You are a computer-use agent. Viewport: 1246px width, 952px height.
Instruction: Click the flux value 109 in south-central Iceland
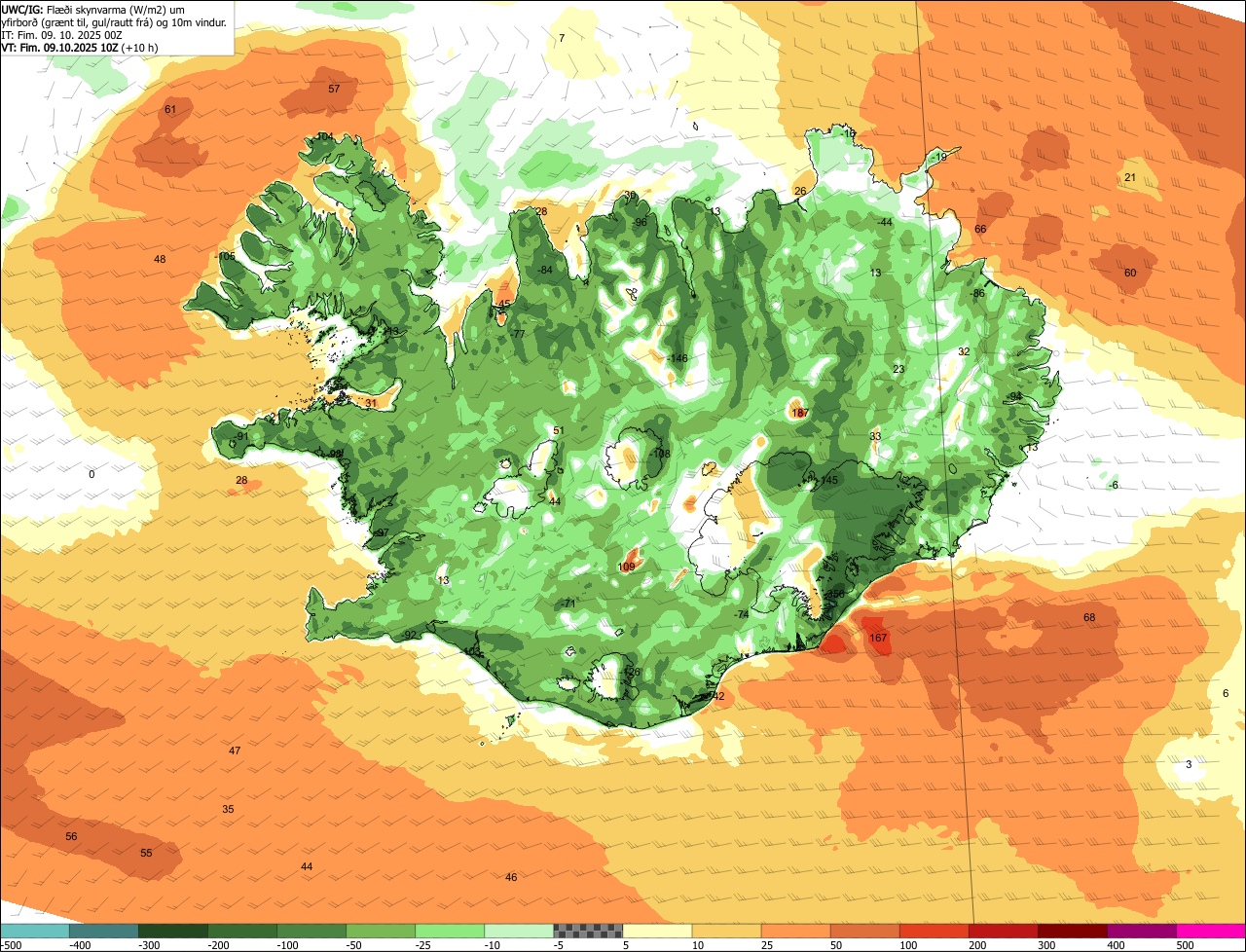(626, 567)
